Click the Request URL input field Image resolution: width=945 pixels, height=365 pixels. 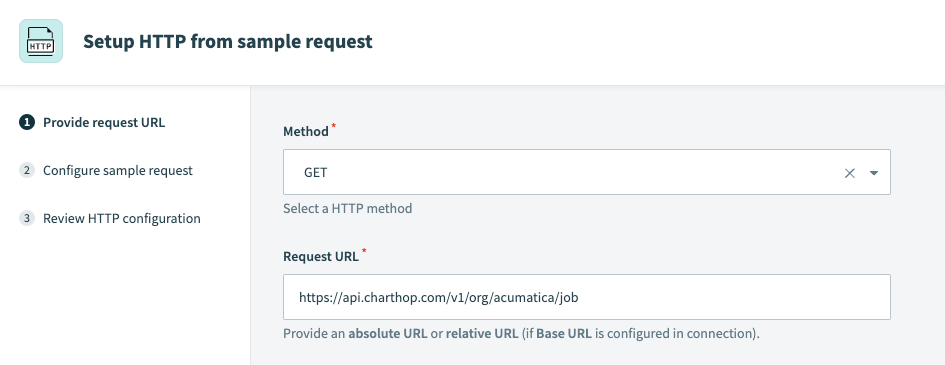tap(586, 297)
